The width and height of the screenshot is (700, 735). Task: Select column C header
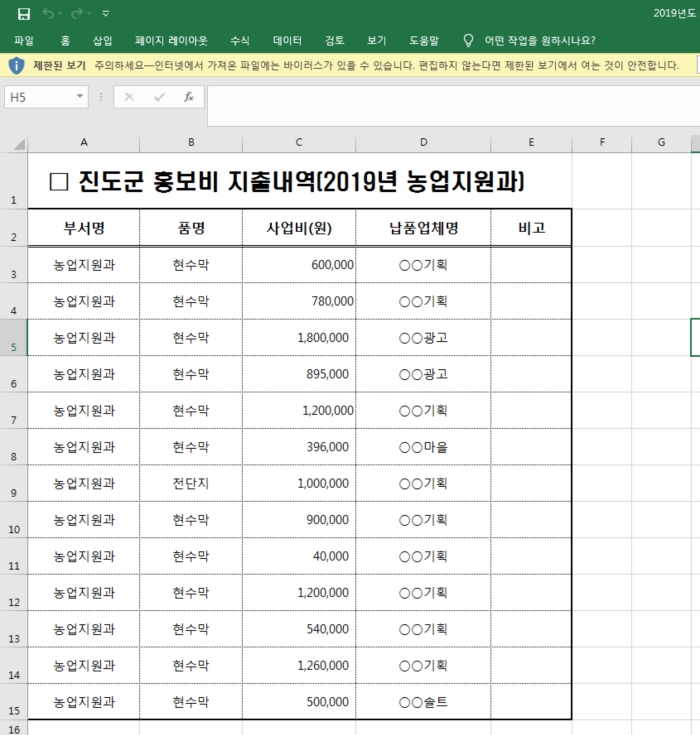coord(298,143)
